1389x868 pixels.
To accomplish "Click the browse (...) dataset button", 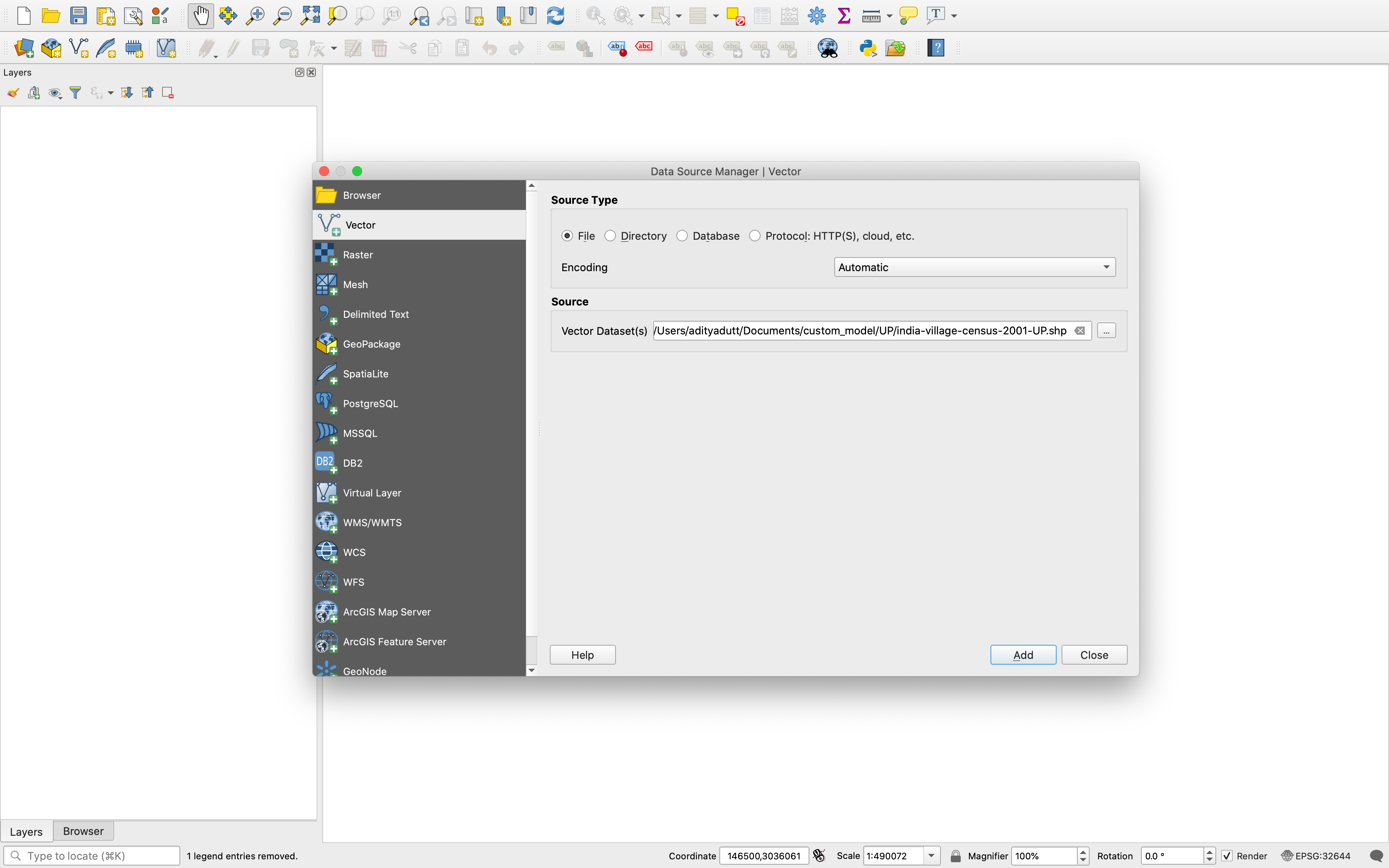I will click(x=1106, y=331).
